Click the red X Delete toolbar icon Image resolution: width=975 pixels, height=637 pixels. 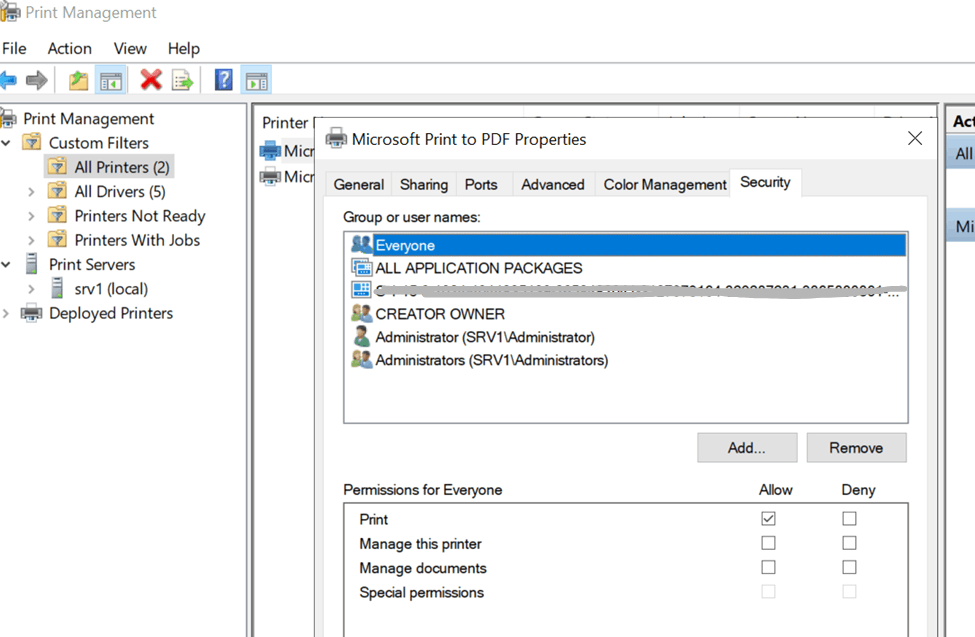150,80
